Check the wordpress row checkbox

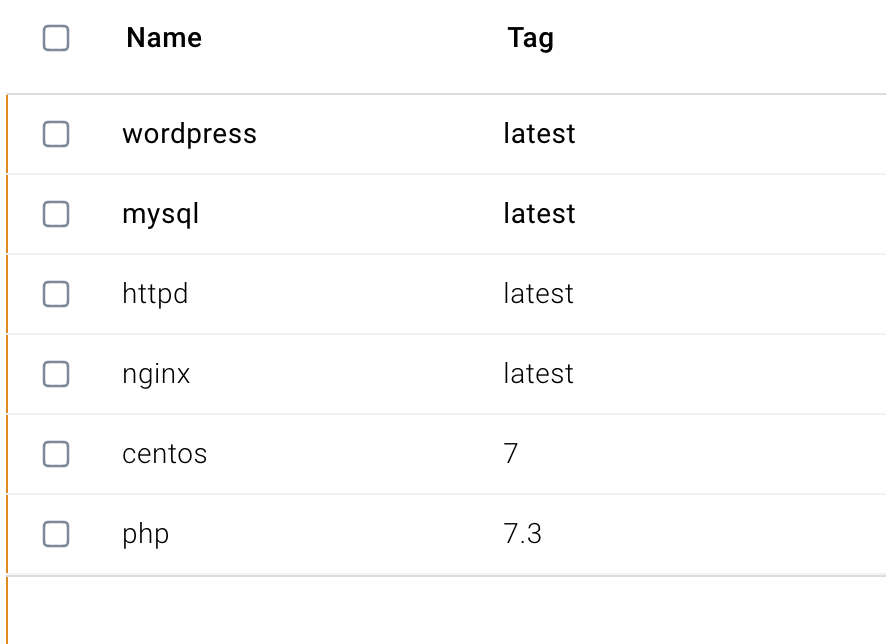coord(56,134)
